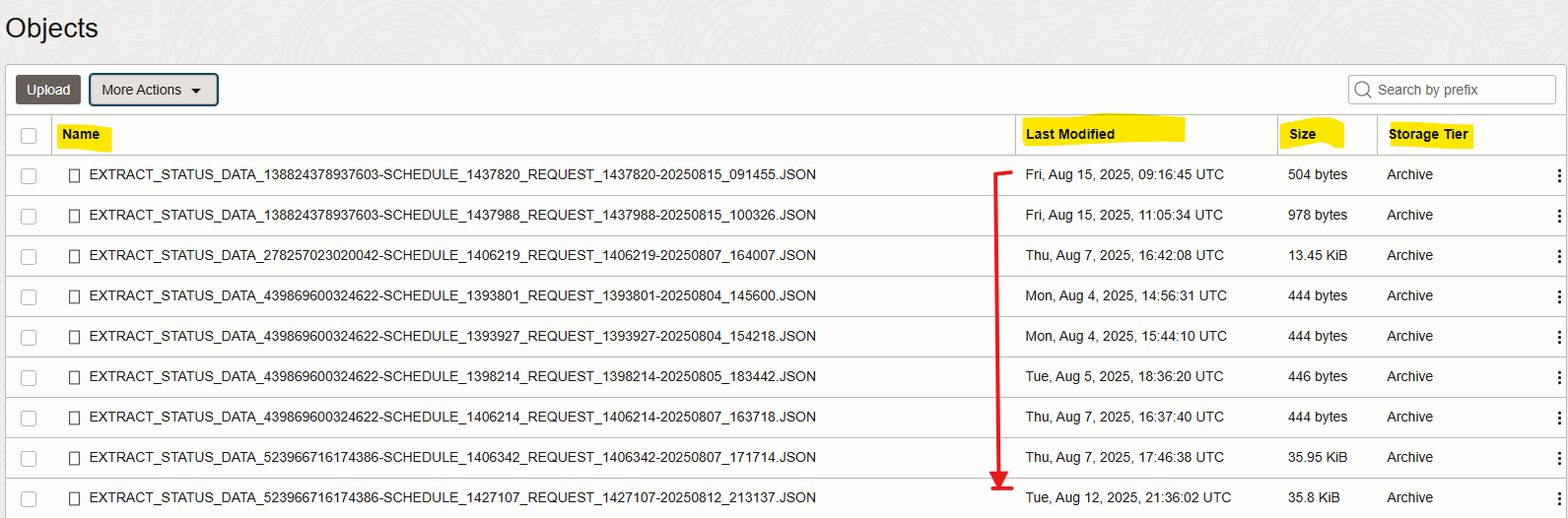This screenshot has width=1568, height=518.
Task: Click the '35.8 KiB' size value
Action: point(1314,497)
